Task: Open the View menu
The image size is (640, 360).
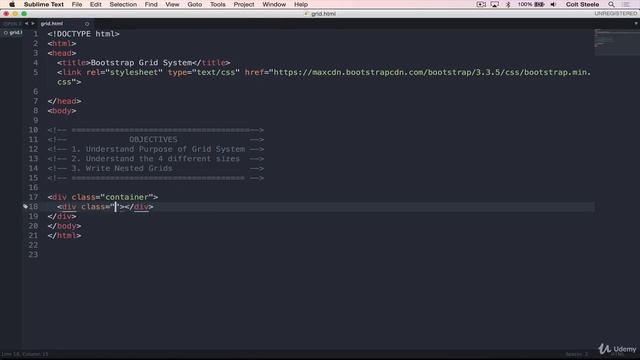Action: [x=172, y=4]
